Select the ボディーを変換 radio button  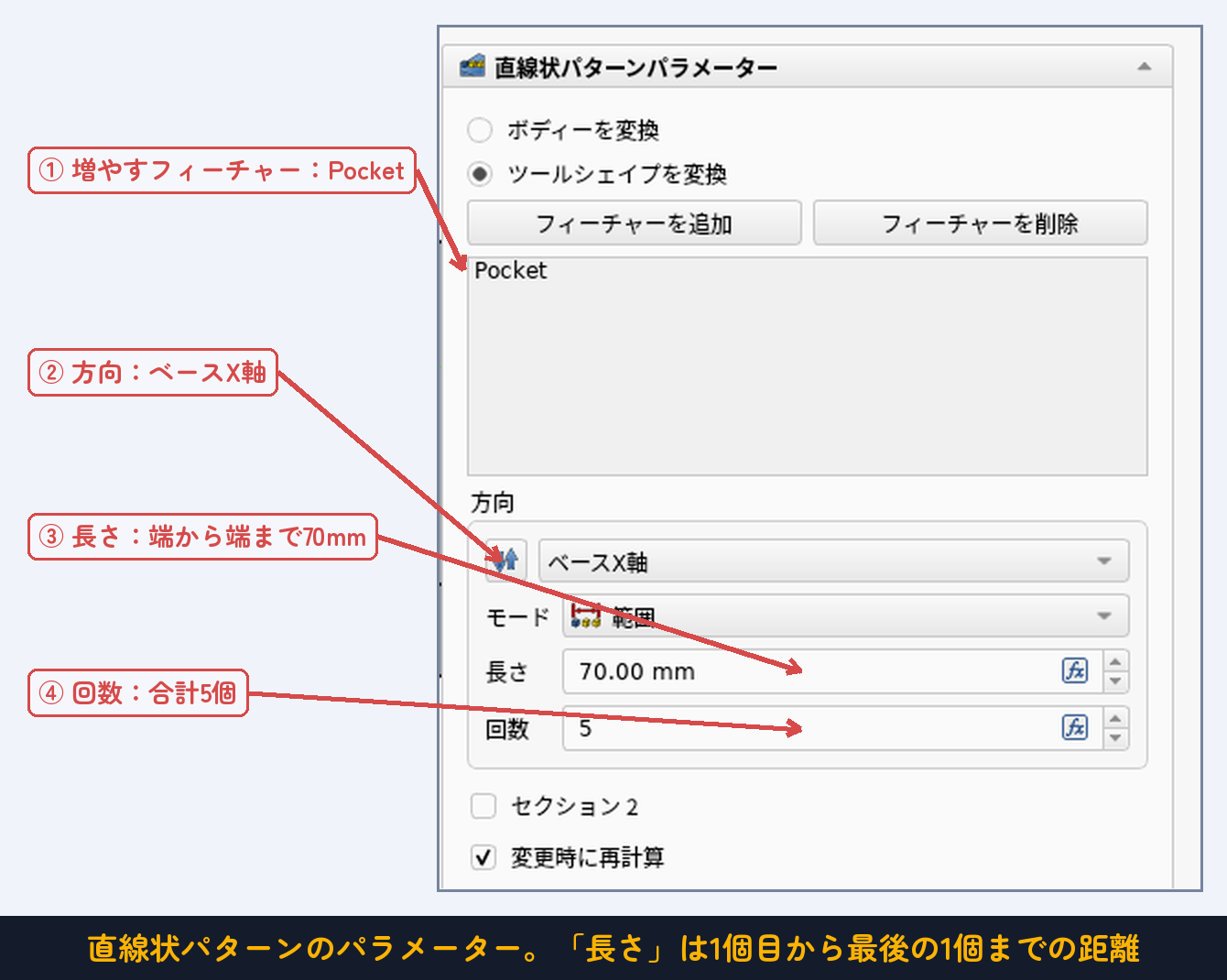(x=480, y=130)
